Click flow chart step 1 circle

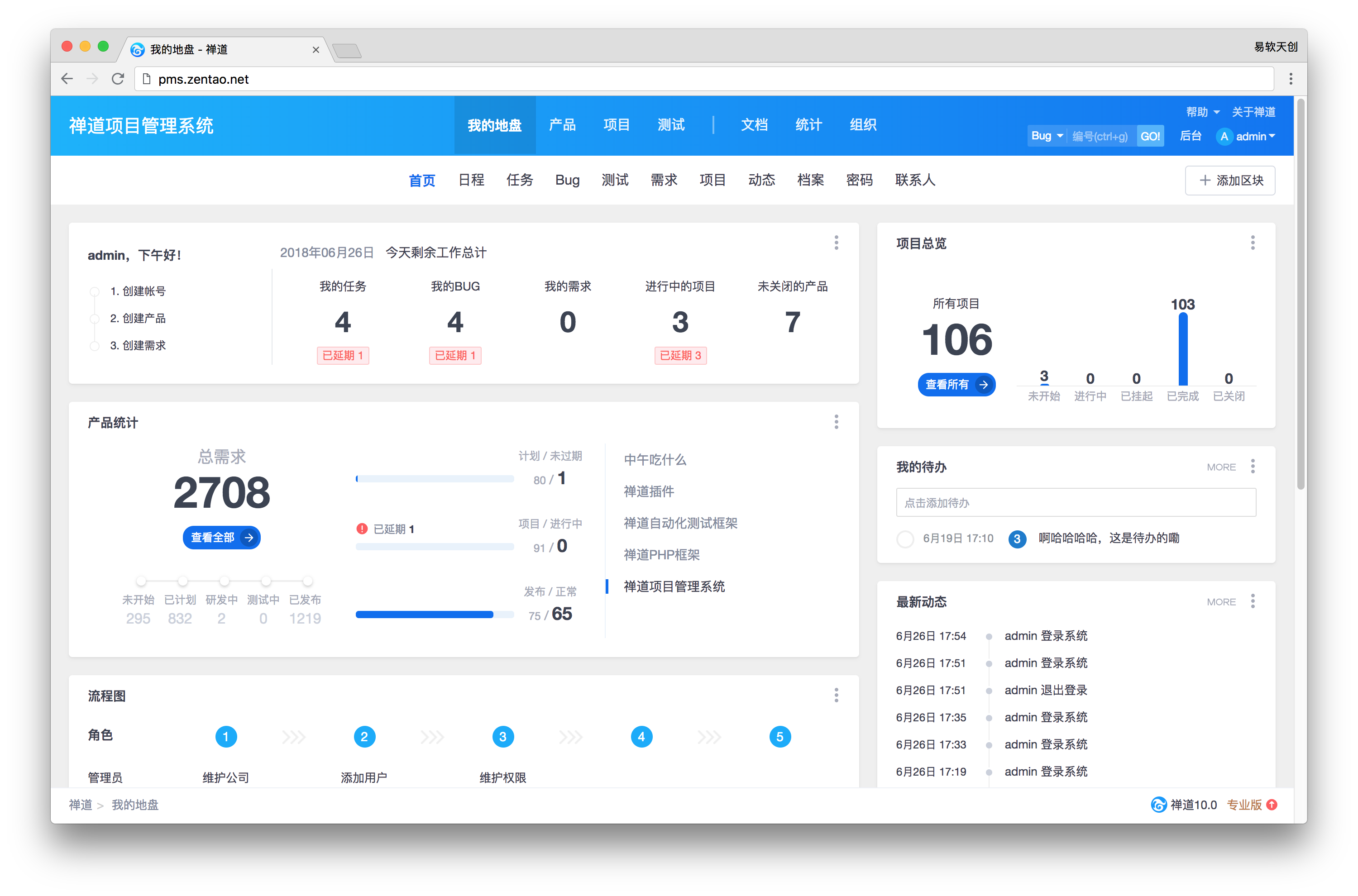click(226, 737)
